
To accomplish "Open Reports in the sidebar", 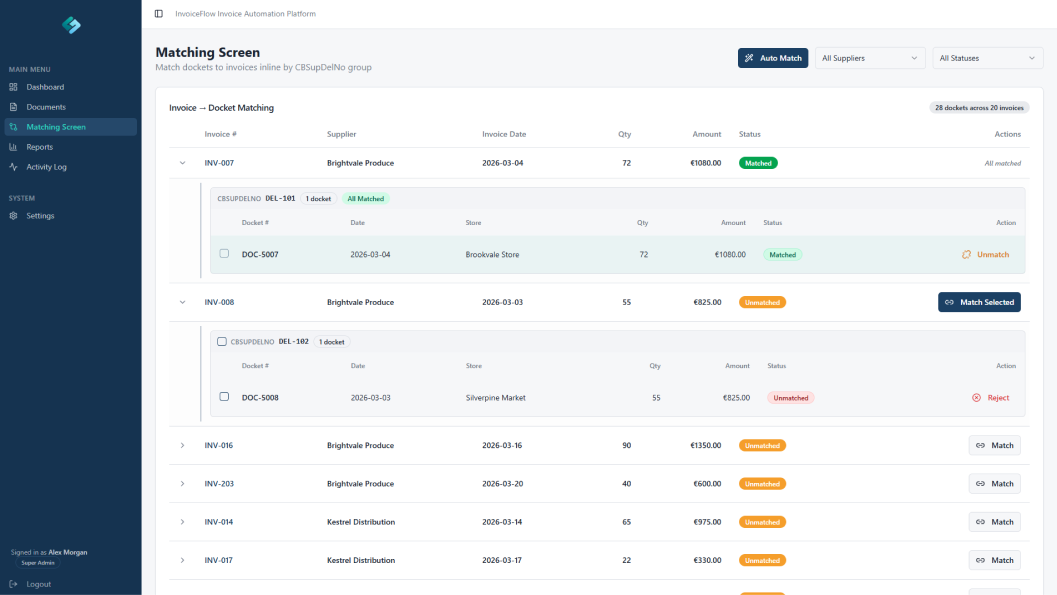I will [71, 147].
